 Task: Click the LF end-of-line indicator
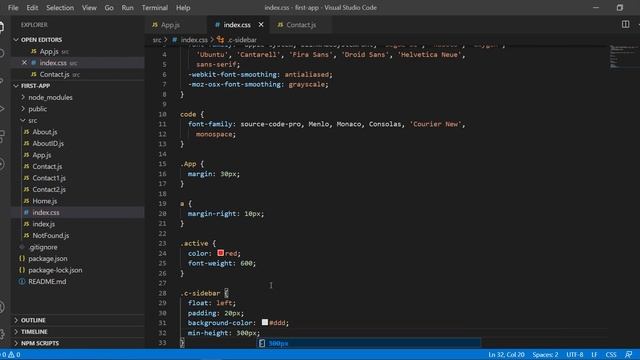click(594, 355)
